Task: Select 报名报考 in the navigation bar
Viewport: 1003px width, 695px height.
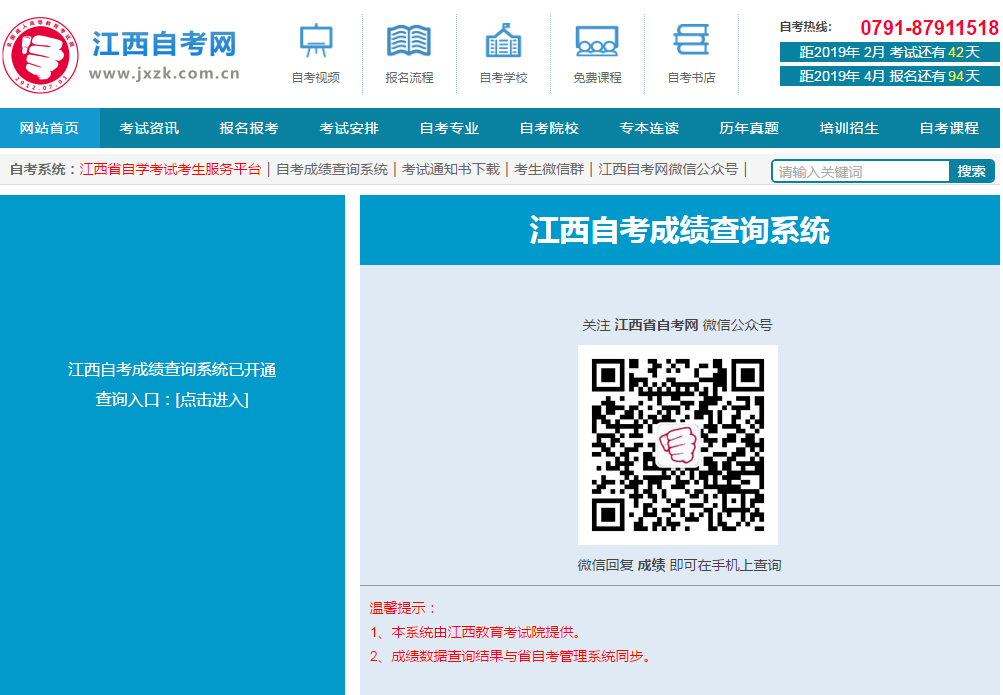Action: coord(249,128)
